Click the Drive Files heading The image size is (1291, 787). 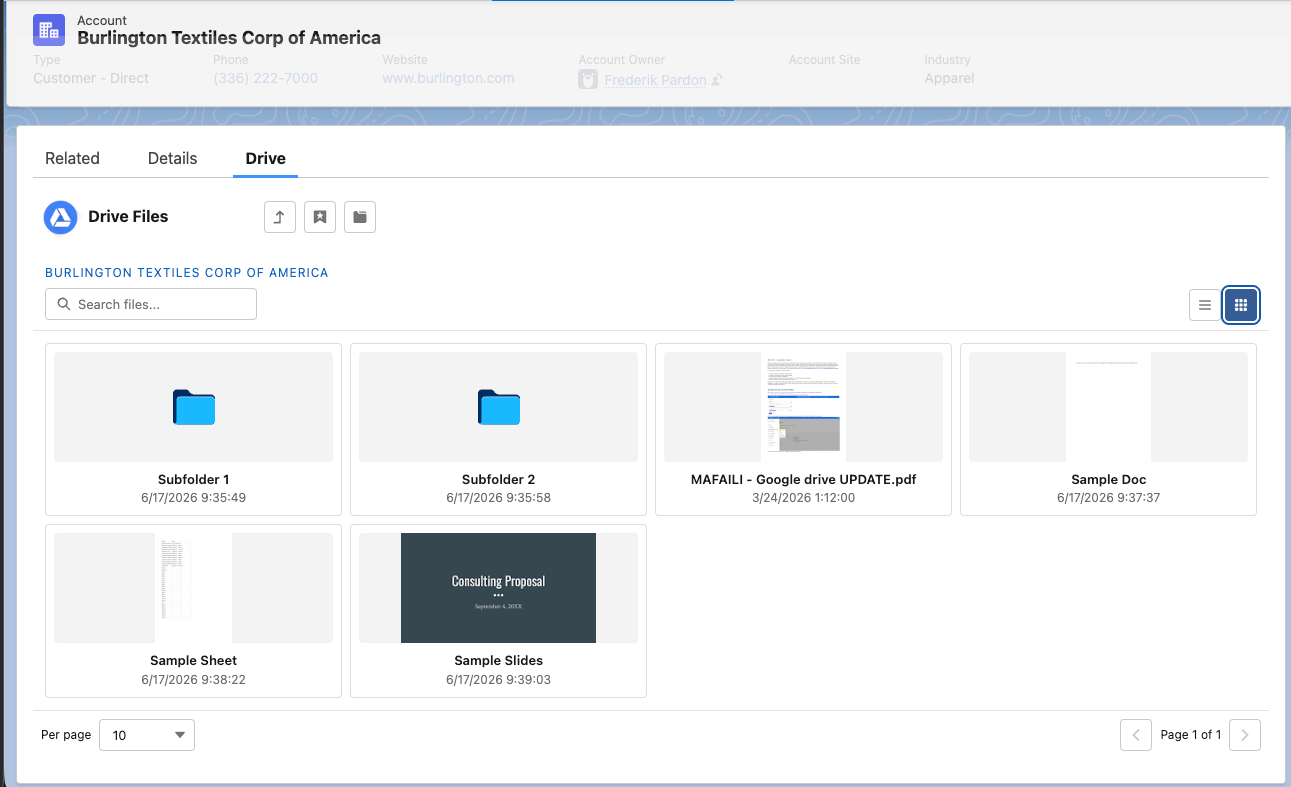point(128,216)
